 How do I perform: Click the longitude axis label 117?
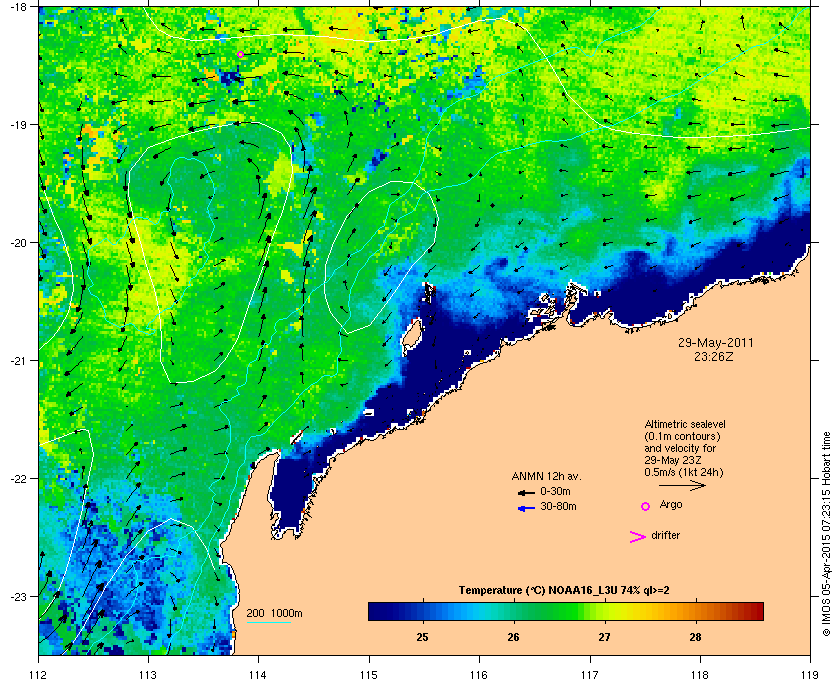(590, 675)
